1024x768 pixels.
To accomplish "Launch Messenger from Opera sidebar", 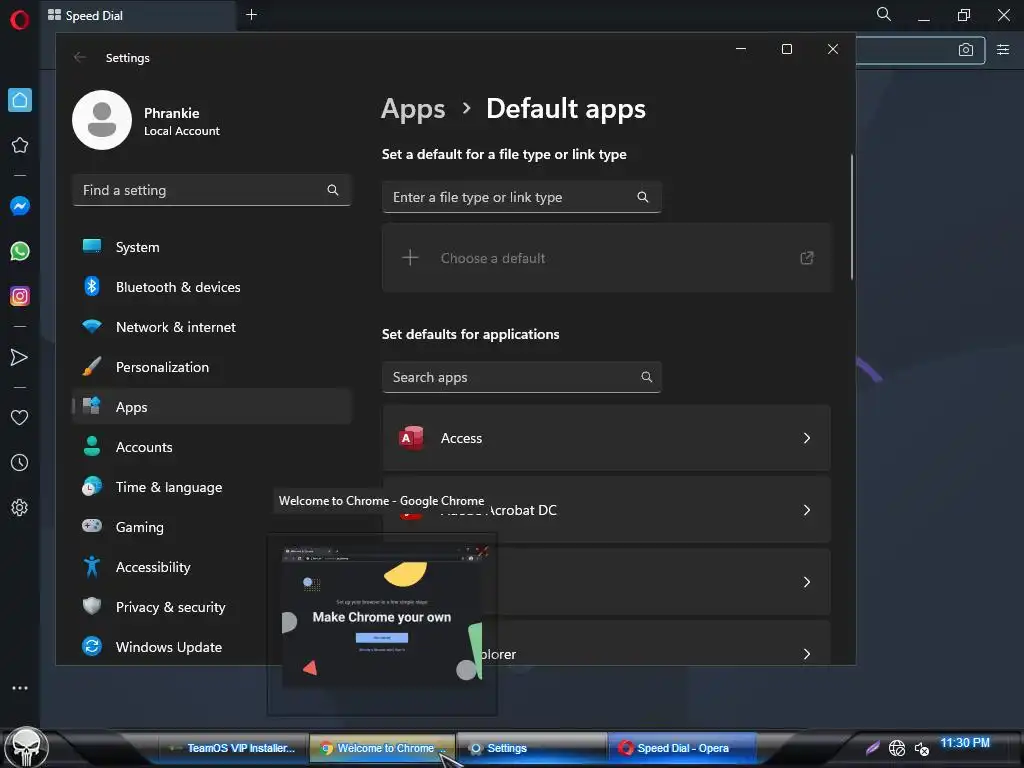I will [x=20, y=206].
